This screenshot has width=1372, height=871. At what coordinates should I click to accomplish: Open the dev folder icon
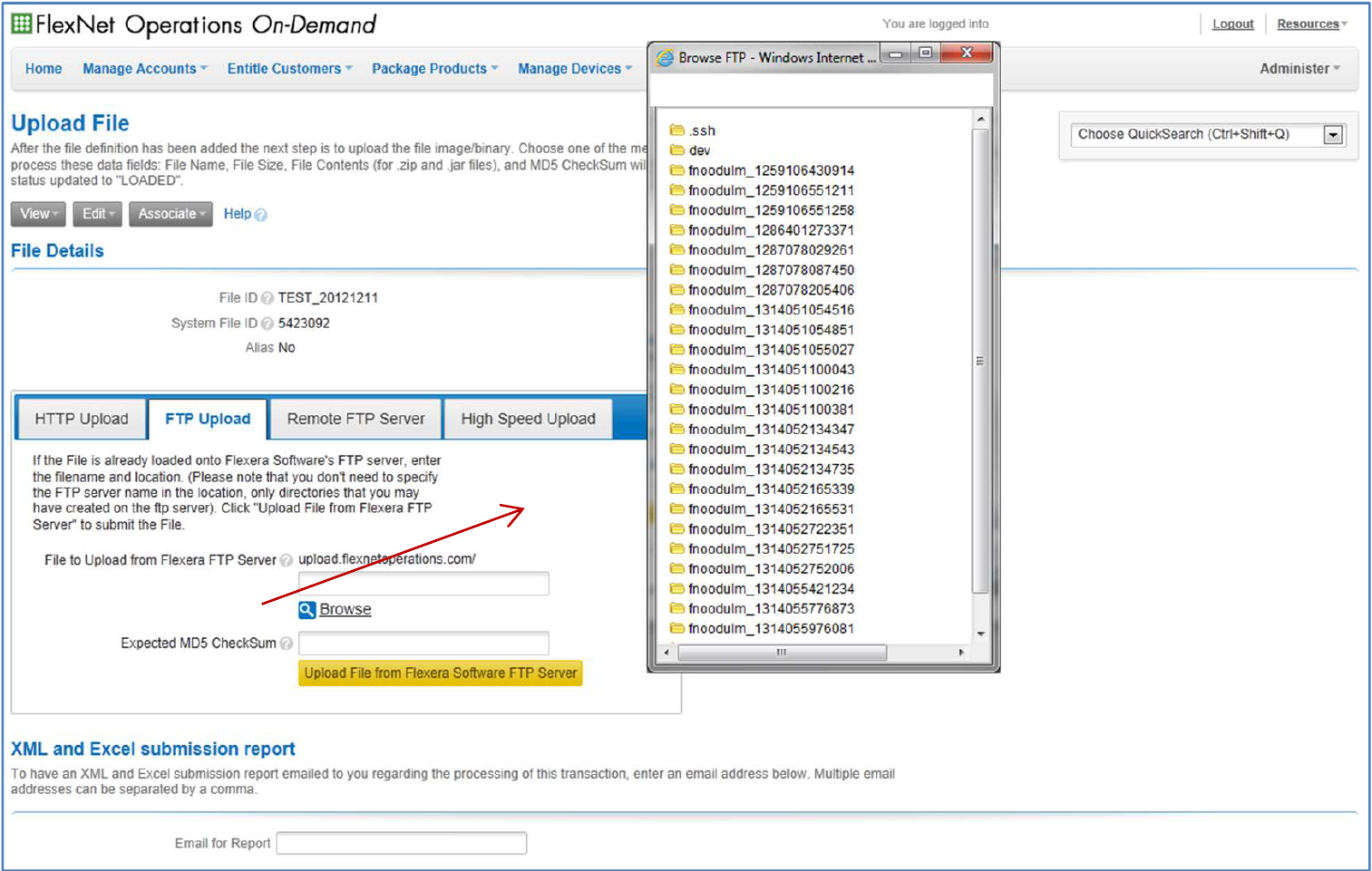pyautogui.click(x=676, y=150)
